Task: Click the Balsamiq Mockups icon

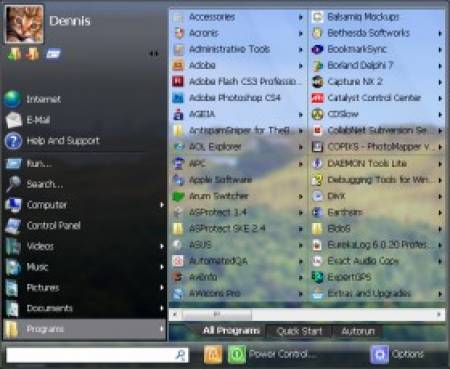Action: click(x=317, y=17)
